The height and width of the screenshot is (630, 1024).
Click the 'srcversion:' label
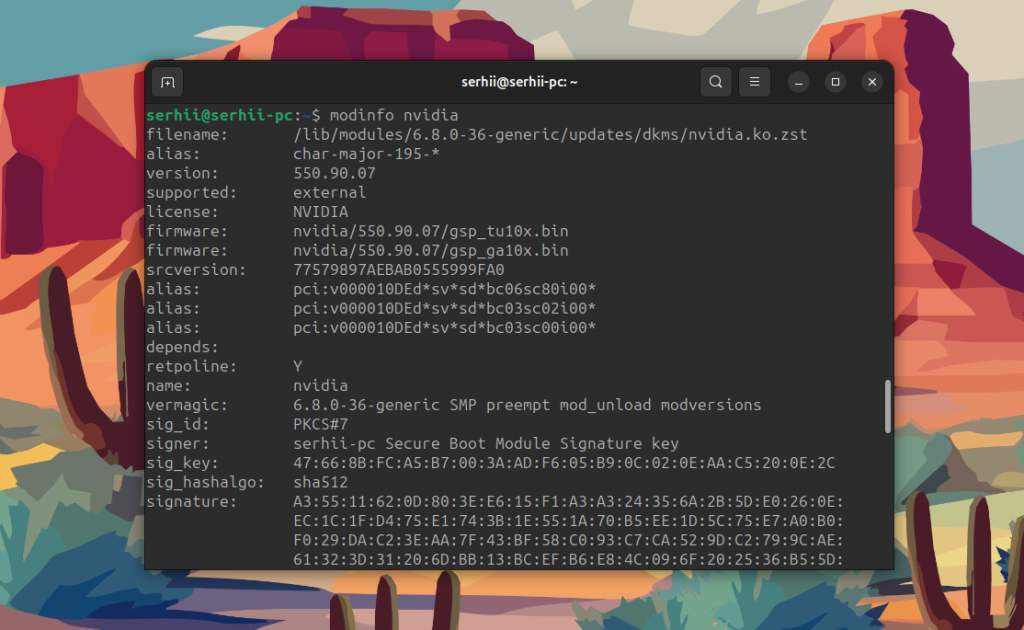(x=196, y=270)
